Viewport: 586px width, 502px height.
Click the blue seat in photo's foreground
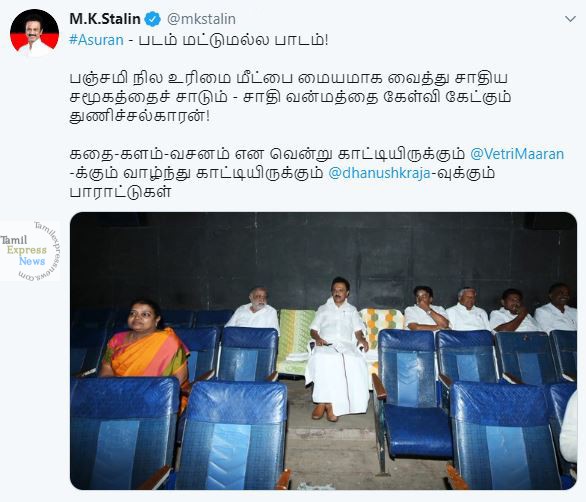pyautogui.click(x=234, y=435)
